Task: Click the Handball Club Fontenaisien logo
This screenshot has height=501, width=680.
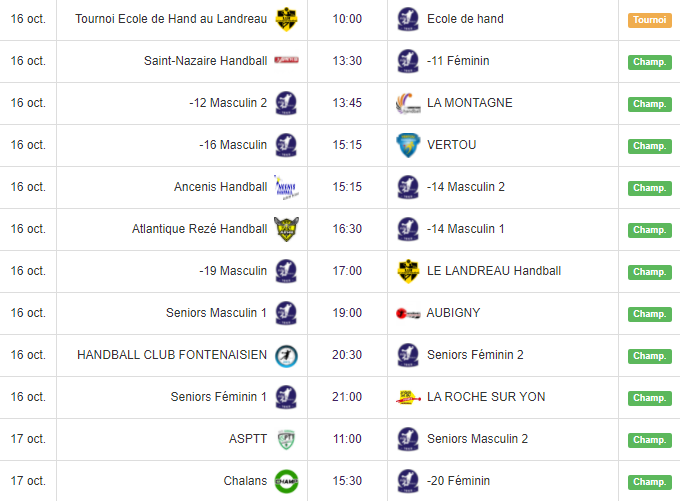Action: [286, 355]
